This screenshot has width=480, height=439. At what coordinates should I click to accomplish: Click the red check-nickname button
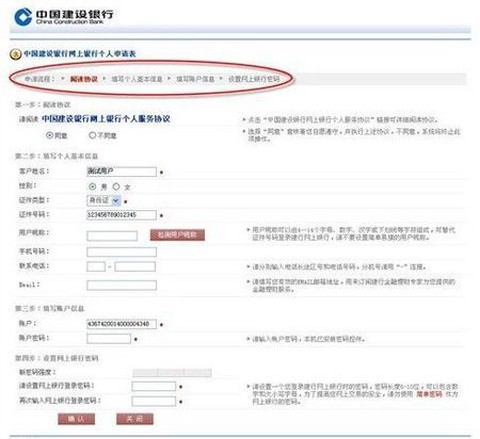[x=177, y=235]
